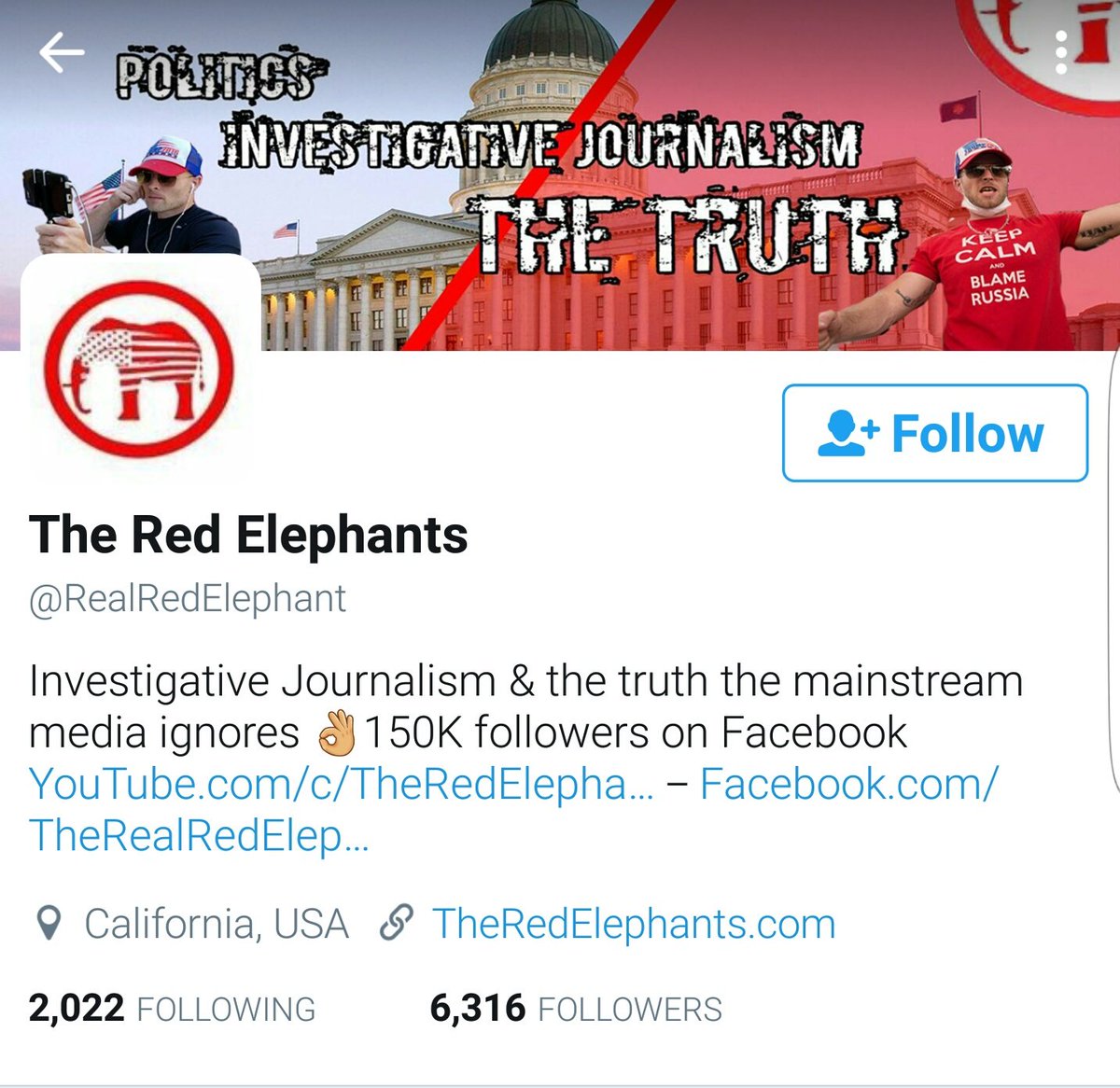Visit TheRedElephants.com website link
The image size is (1120, 1088).
(x=634, y=924)
